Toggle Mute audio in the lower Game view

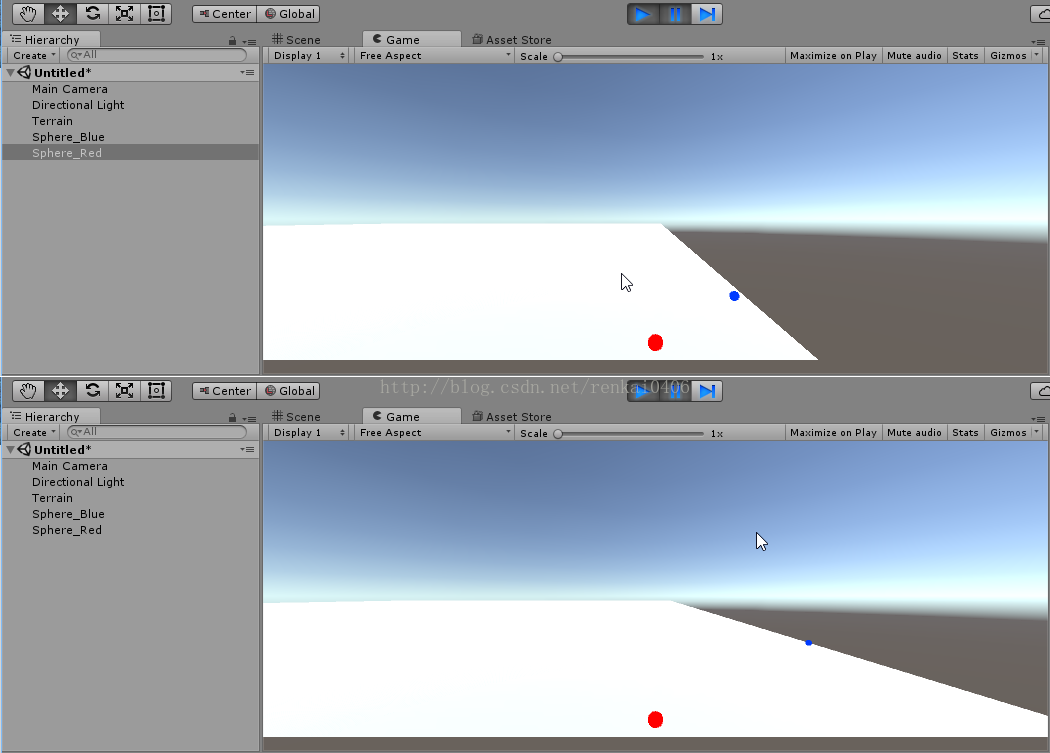[914, 433]
